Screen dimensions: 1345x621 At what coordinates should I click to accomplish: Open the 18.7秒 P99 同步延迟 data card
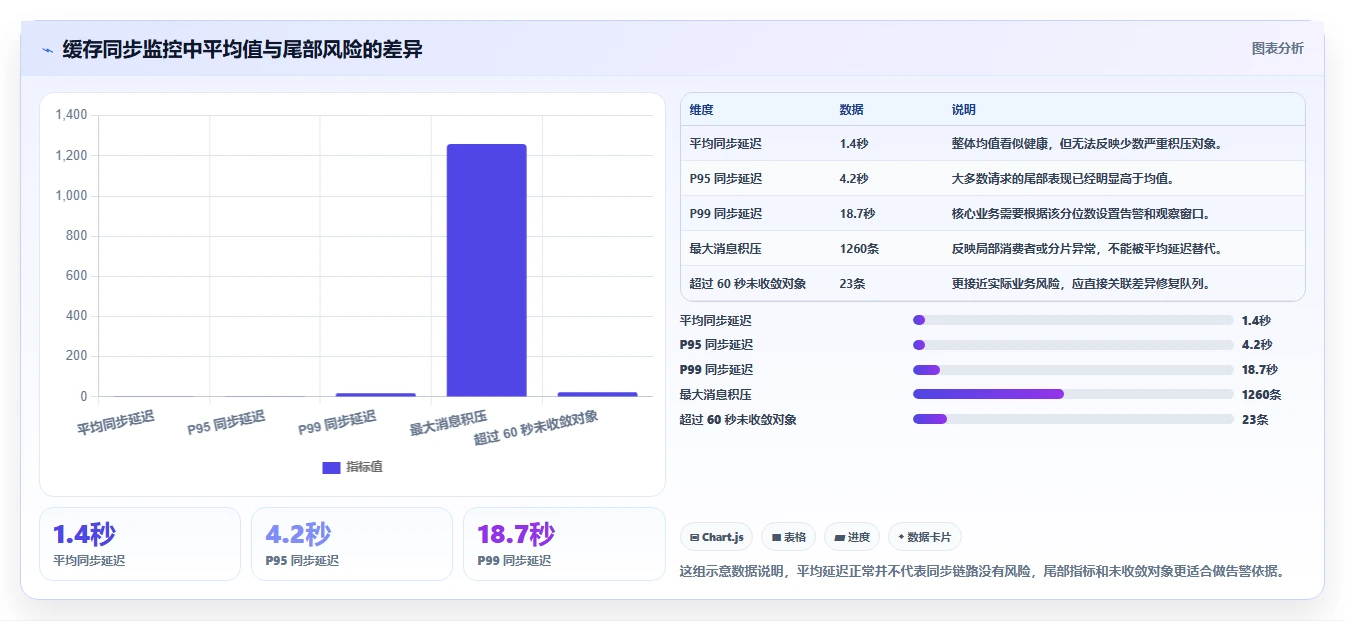pos(564,544)
